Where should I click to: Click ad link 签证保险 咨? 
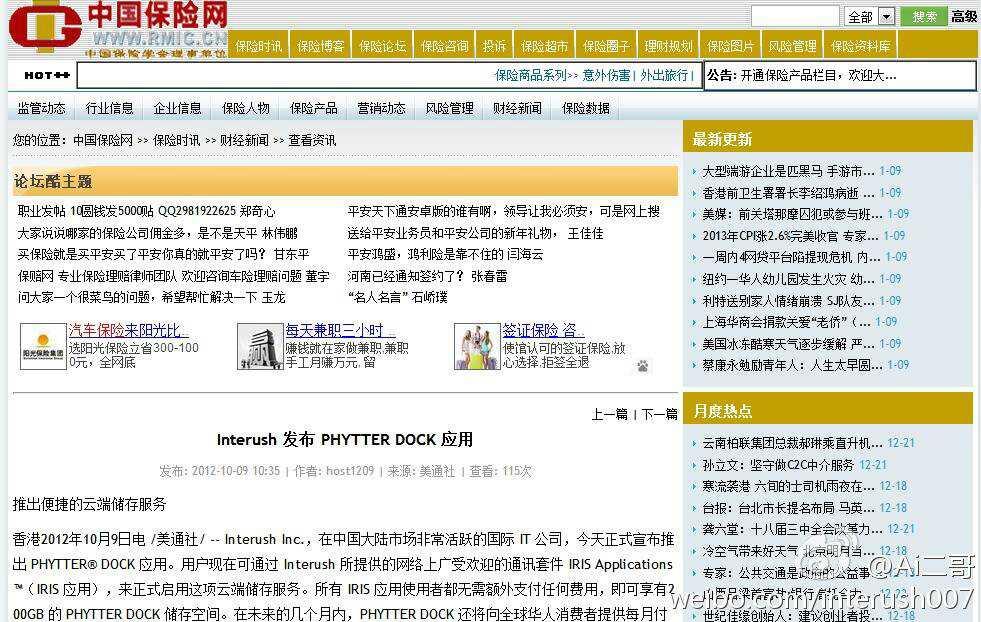(543, 330)
